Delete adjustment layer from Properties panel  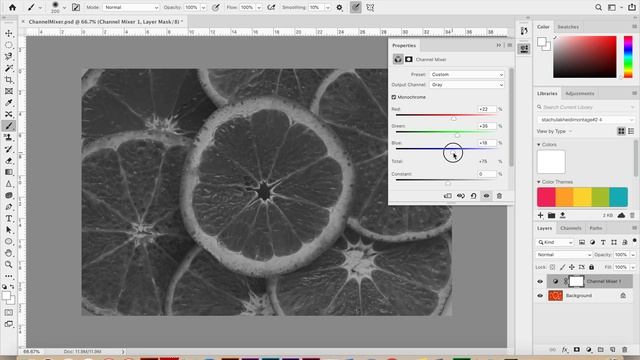[x=499, y=196]
